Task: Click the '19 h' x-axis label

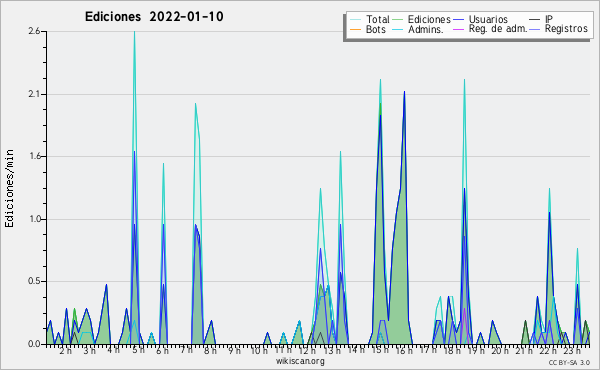Action: tap(476, 350)
